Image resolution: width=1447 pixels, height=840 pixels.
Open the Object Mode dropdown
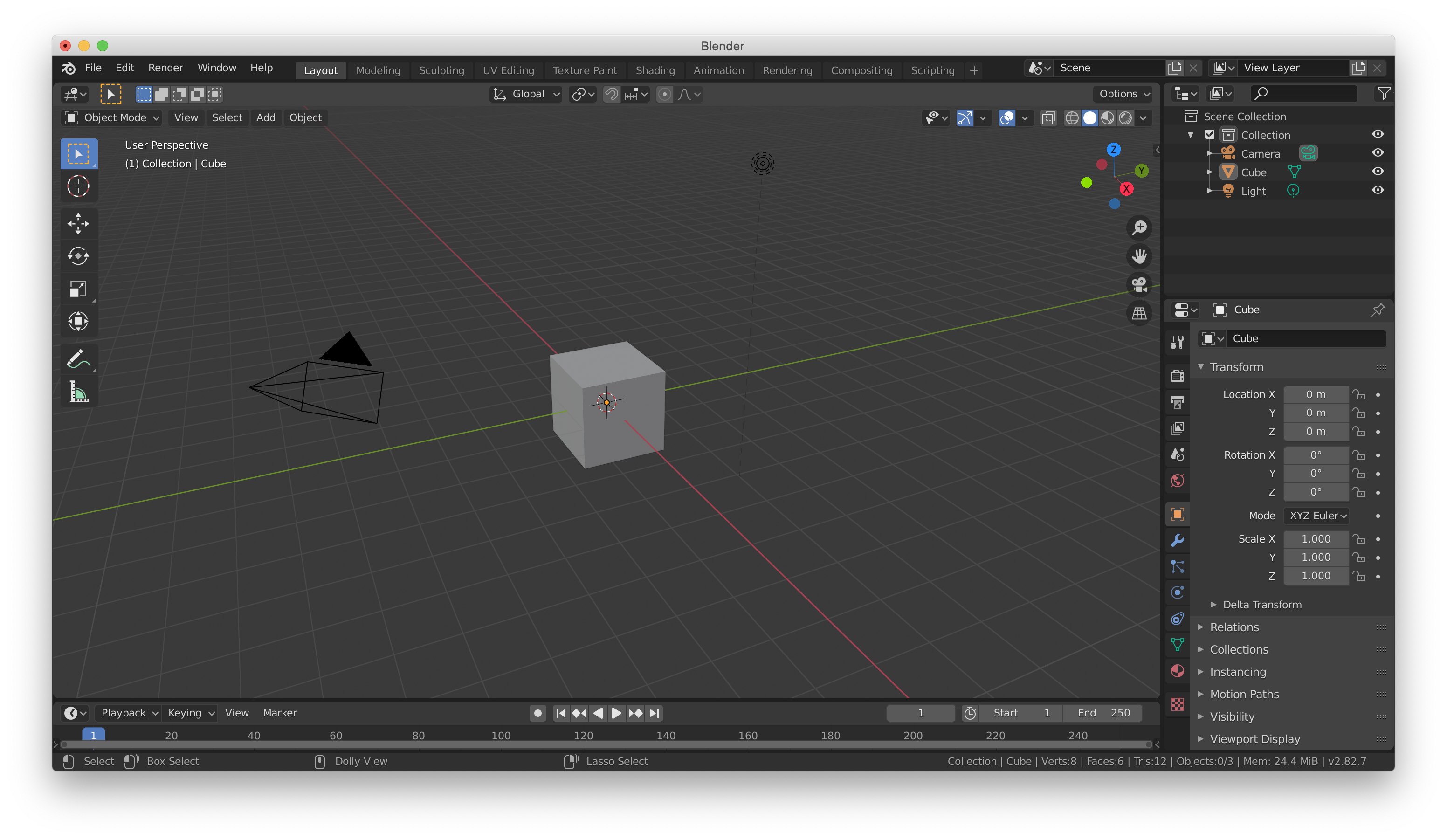click(x=112, y=118)
